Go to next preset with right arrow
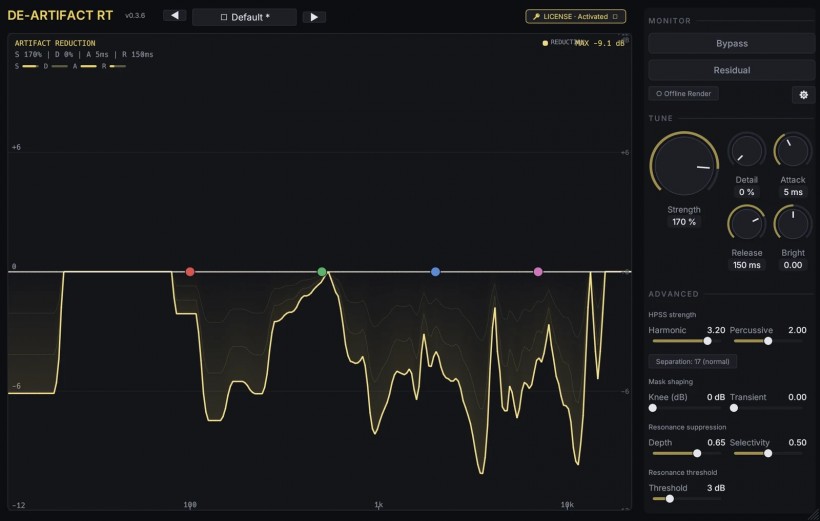The height and width of the screenshot is (521, 820). (x=314, y=17)
